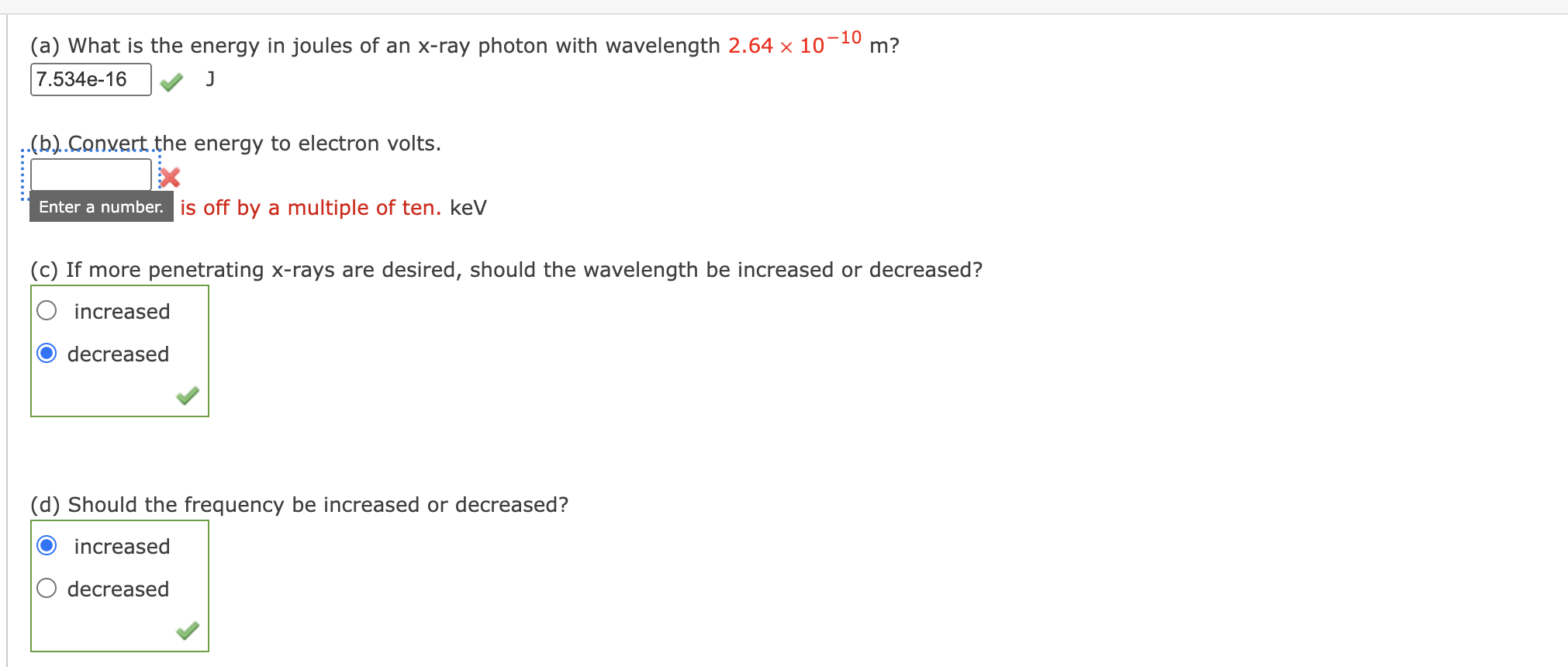This screenshot has height=667, width=1568.
Task: Click the question text for part (c)
Action: click(x=504, y=269)
